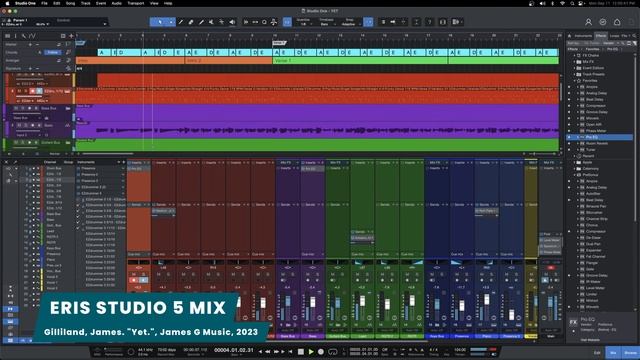Click the Verse 1 marker on the timeline

tap(279, 43)
